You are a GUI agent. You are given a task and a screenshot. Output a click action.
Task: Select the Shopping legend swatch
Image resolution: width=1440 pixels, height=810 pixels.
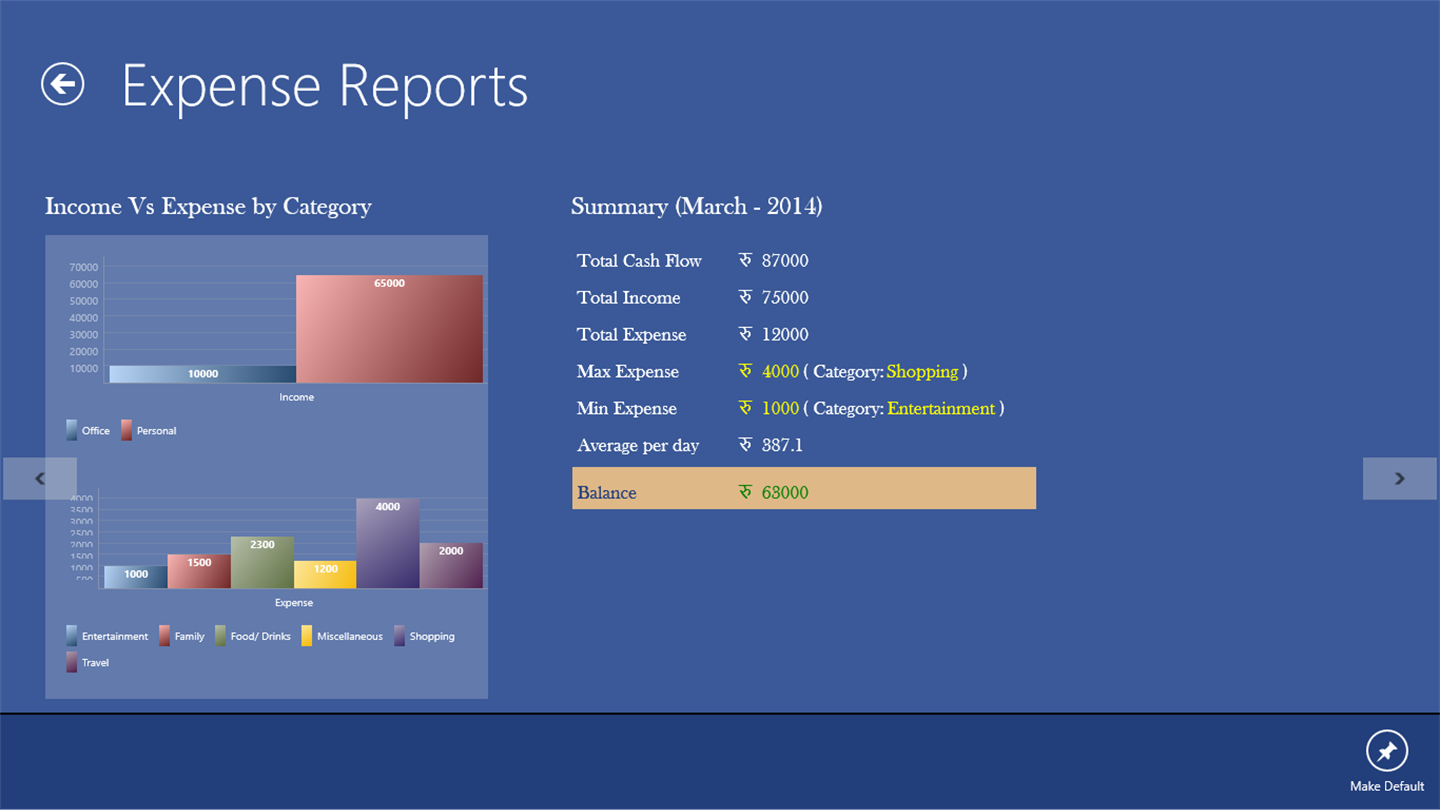click(400, 636)
